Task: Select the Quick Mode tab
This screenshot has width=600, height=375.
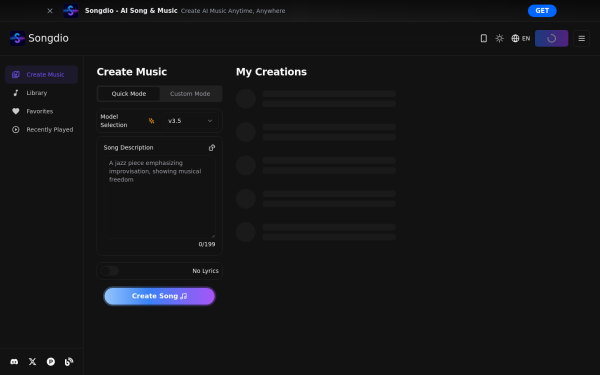Action: pyautogui.click(x=129, y=94)
